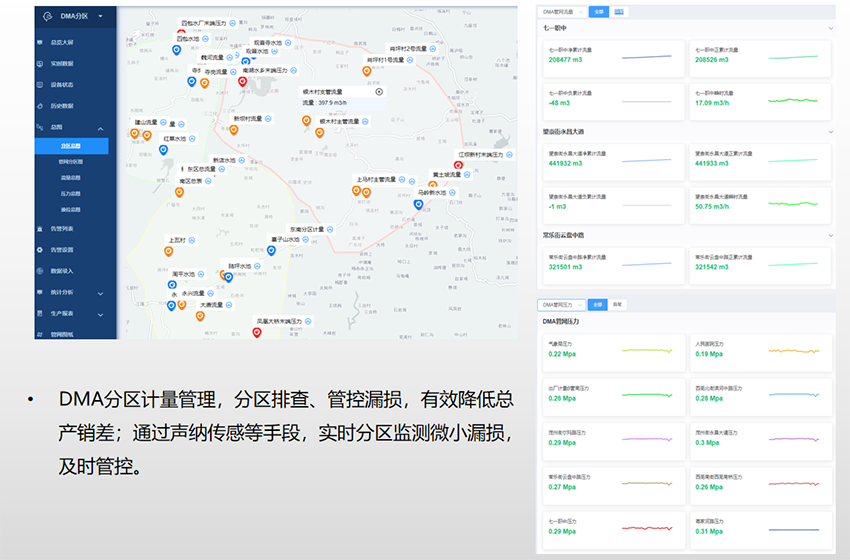
Task: Collapse the 总图 sidebar menu group
Action: pos(100,128)
